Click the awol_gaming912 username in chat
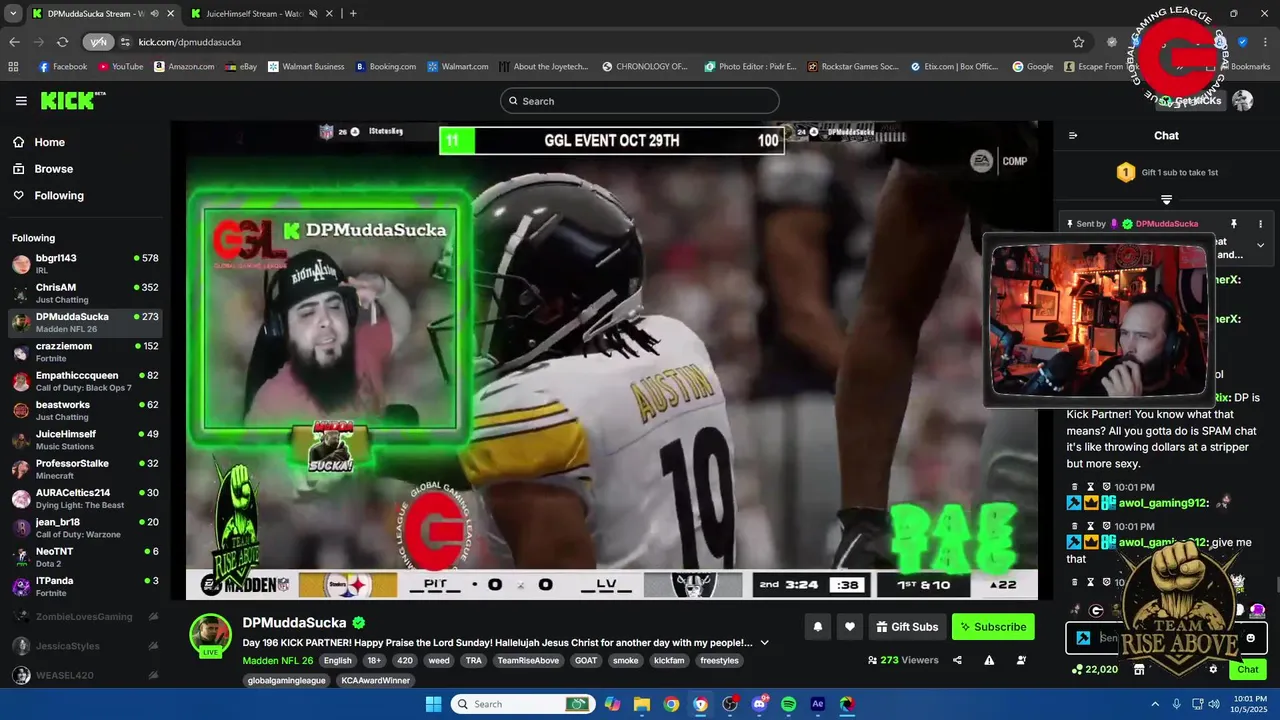Screen dimensions: 1280x720 pos(1164,503)
